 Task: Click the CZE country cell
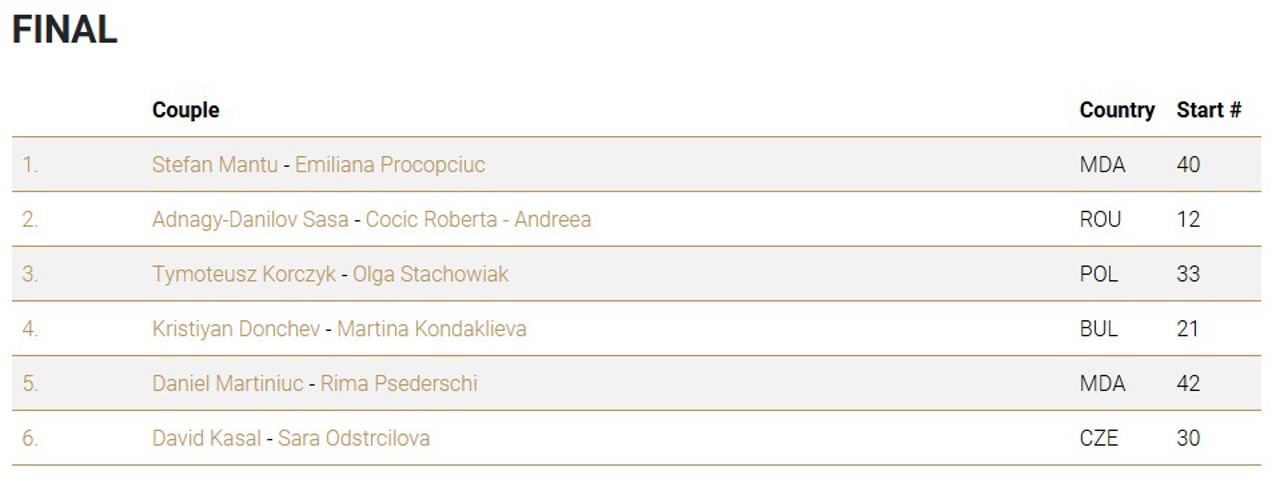tap(1099, 438)
